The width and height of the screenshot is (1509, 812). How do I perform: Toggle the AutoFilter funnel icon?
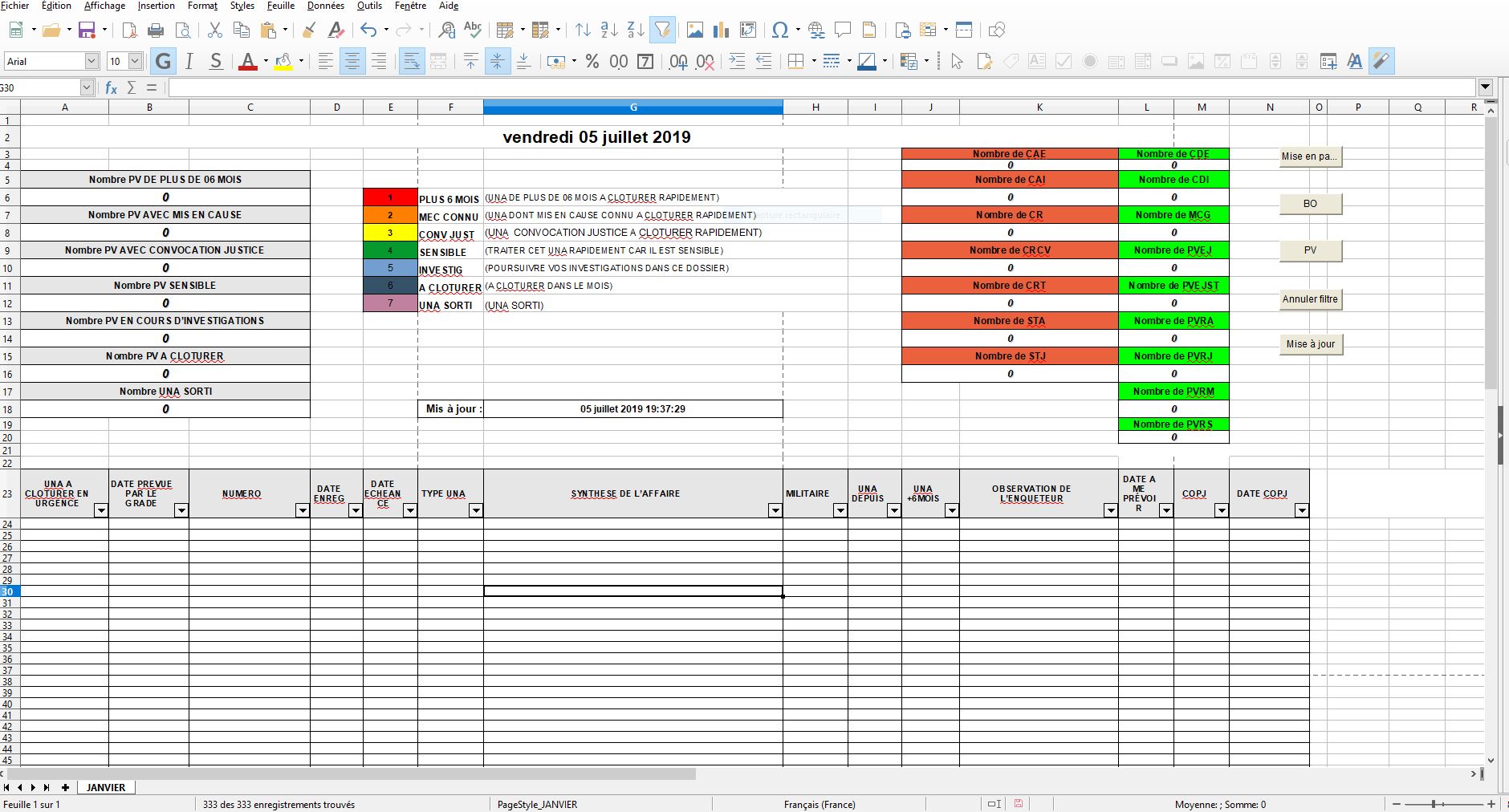click(663, 30)
